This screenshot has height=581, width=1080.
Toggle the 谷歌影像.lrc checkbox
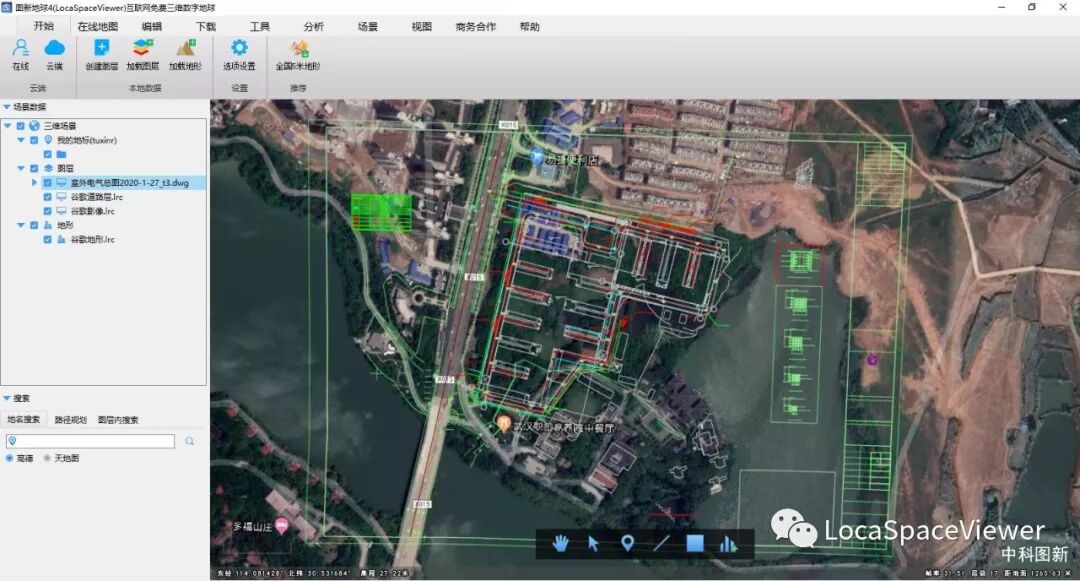coord(48,211)
